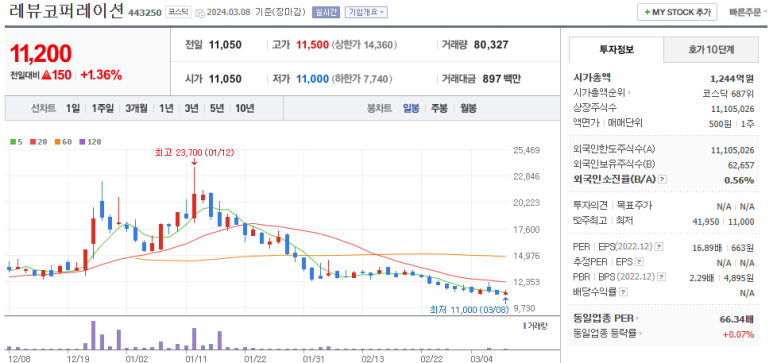Switch to the 호가10단계 tab
773x363 pixels.
pyautogui.click(x=711, y=49)
